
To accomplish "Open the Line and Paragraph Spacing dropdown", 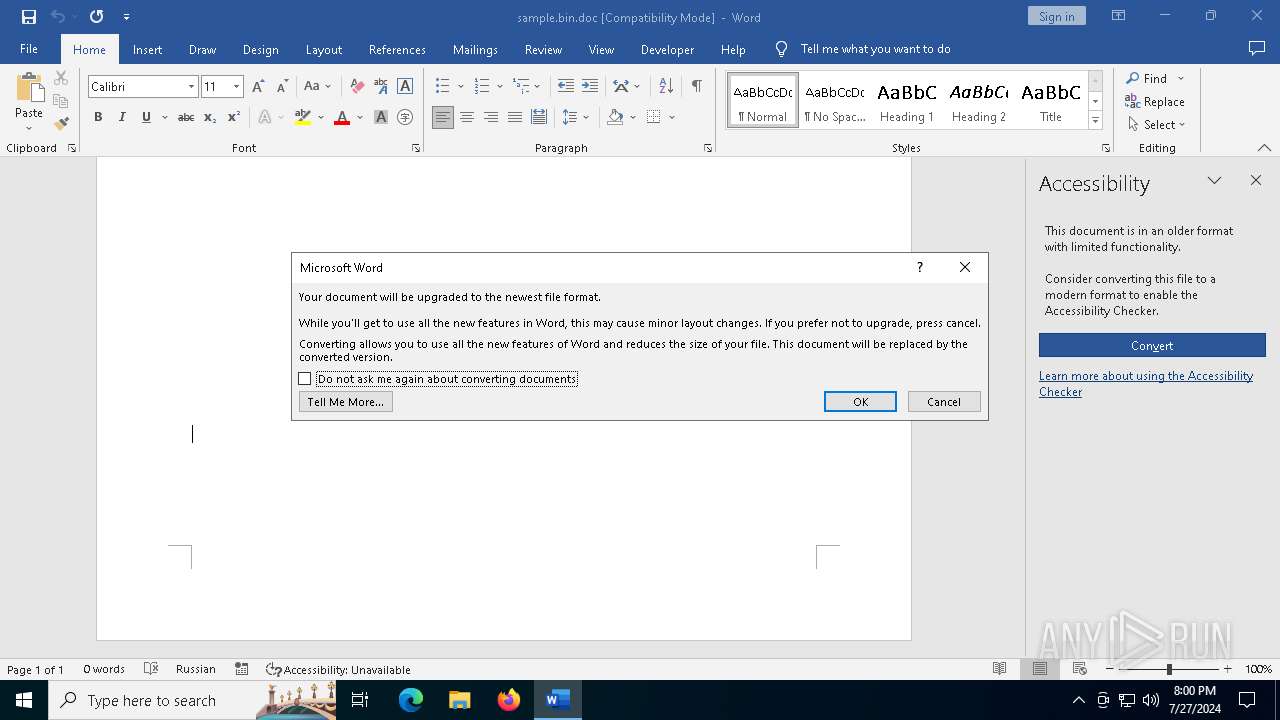I will click(575, 117).
